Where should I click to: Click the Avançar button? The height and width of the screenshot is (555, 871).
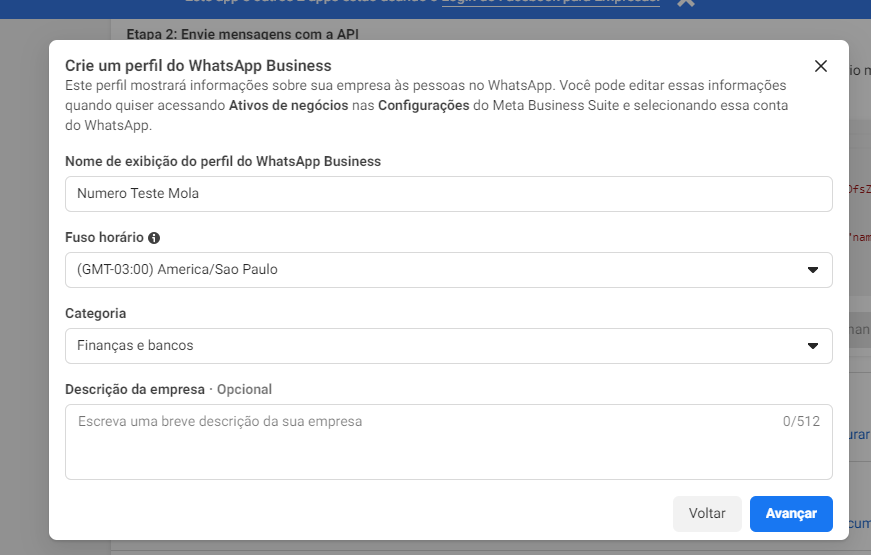tap(791, 513)
